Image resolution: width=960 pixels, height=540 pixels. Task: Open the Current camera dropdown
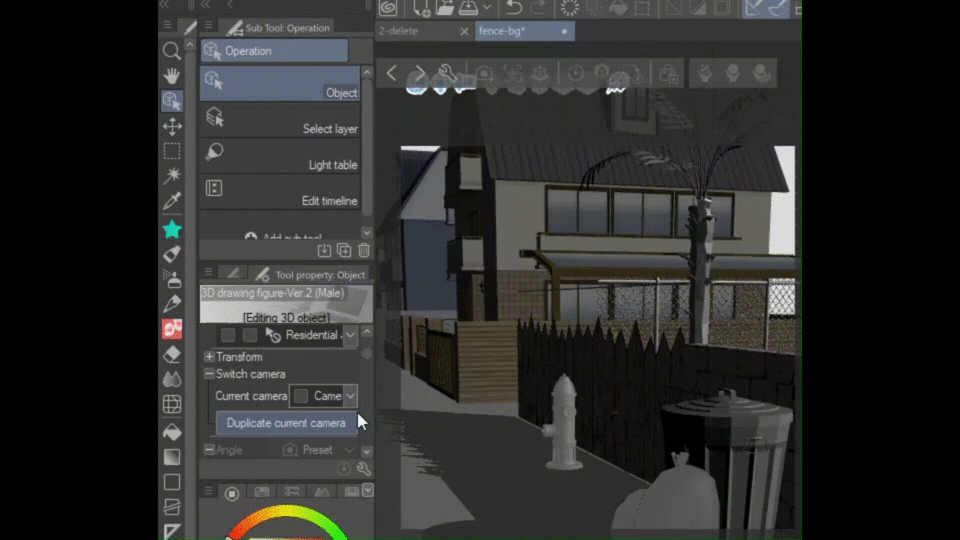(x=350, y=396)
